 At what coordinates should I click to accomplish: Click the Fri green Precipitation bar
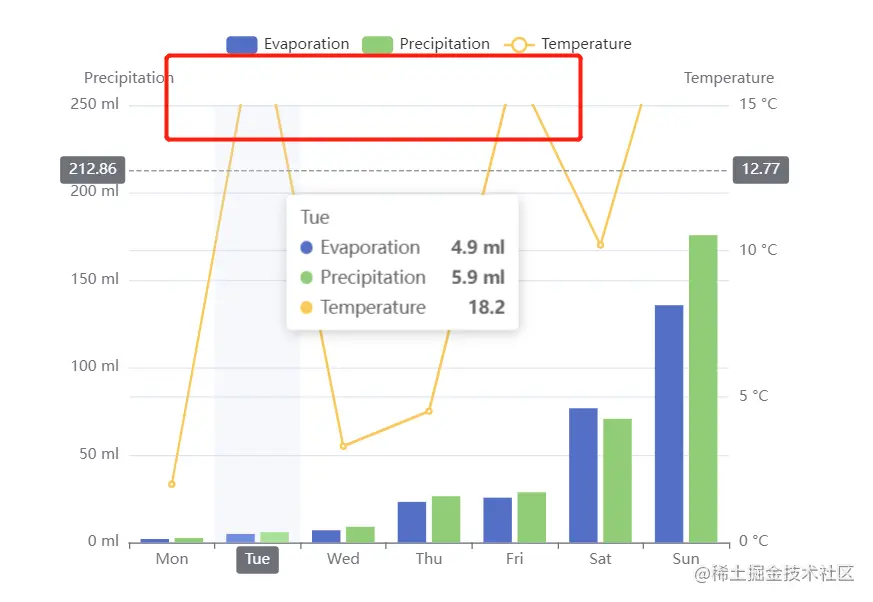[532, 517]
